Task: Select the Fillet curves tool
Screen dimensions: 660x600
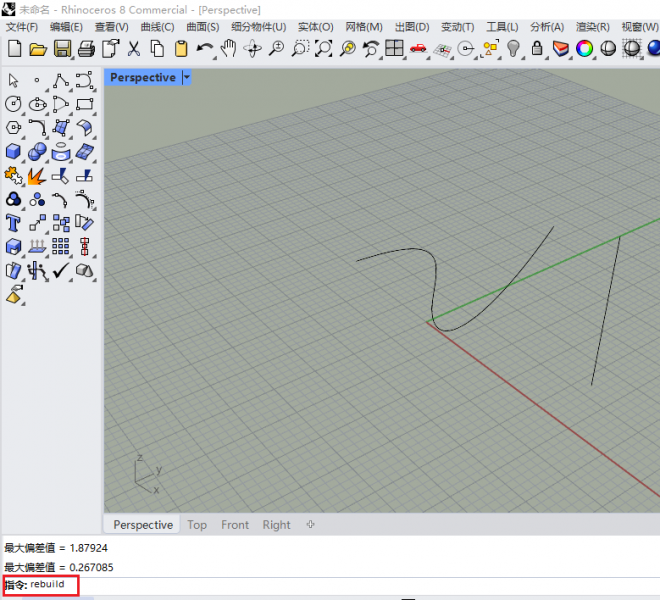Action: coord(37,128)
